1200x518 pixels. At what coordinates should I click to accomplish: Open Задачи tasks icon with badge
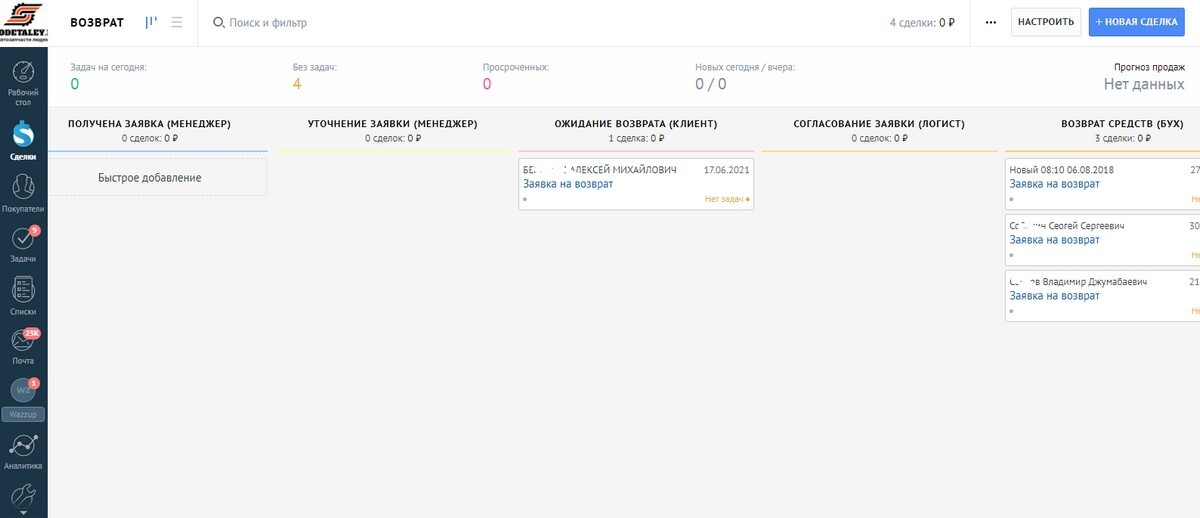(23, 240)
